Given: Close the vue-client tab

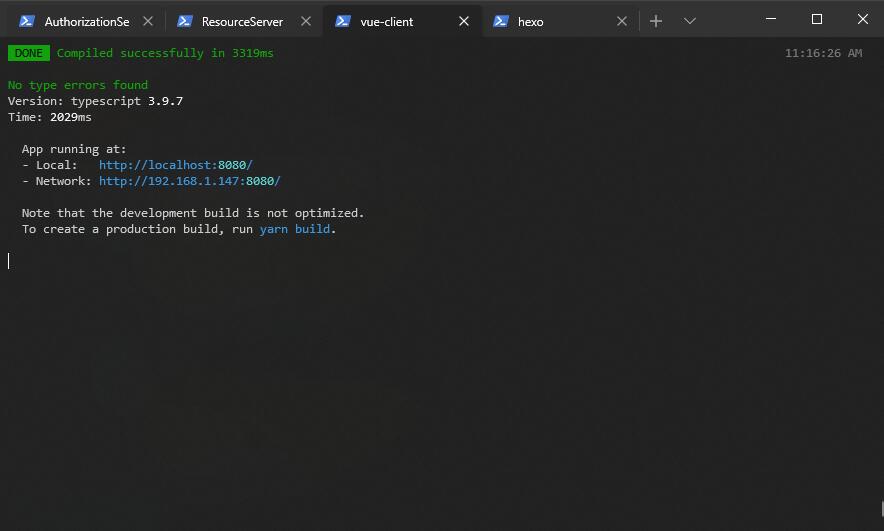Looking at the screenshot, I should tap(464, 21).
